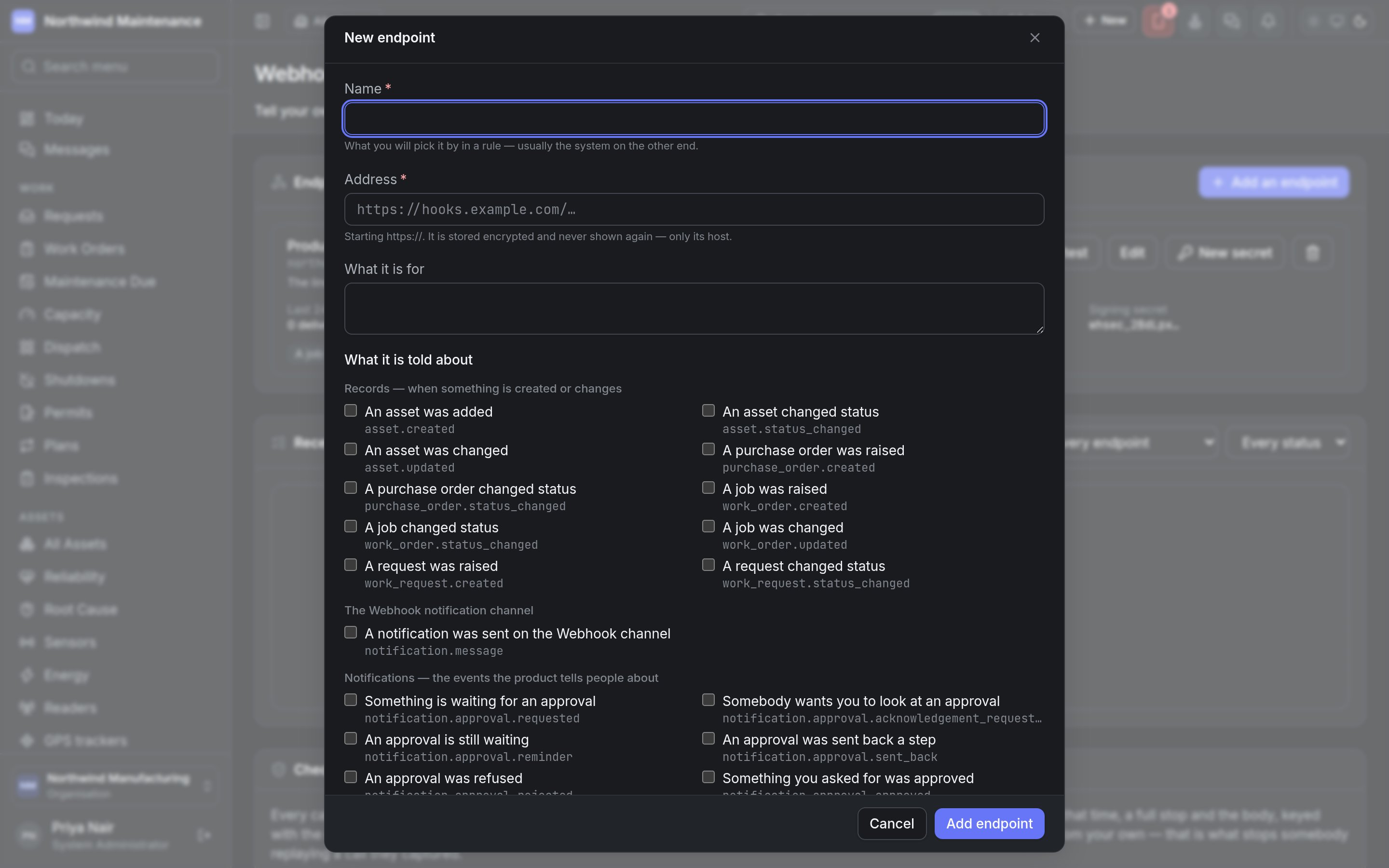Cancel the new endpoint dialog
The width and height of the screenshot is (1389, 868).
(x=891, y=823)
